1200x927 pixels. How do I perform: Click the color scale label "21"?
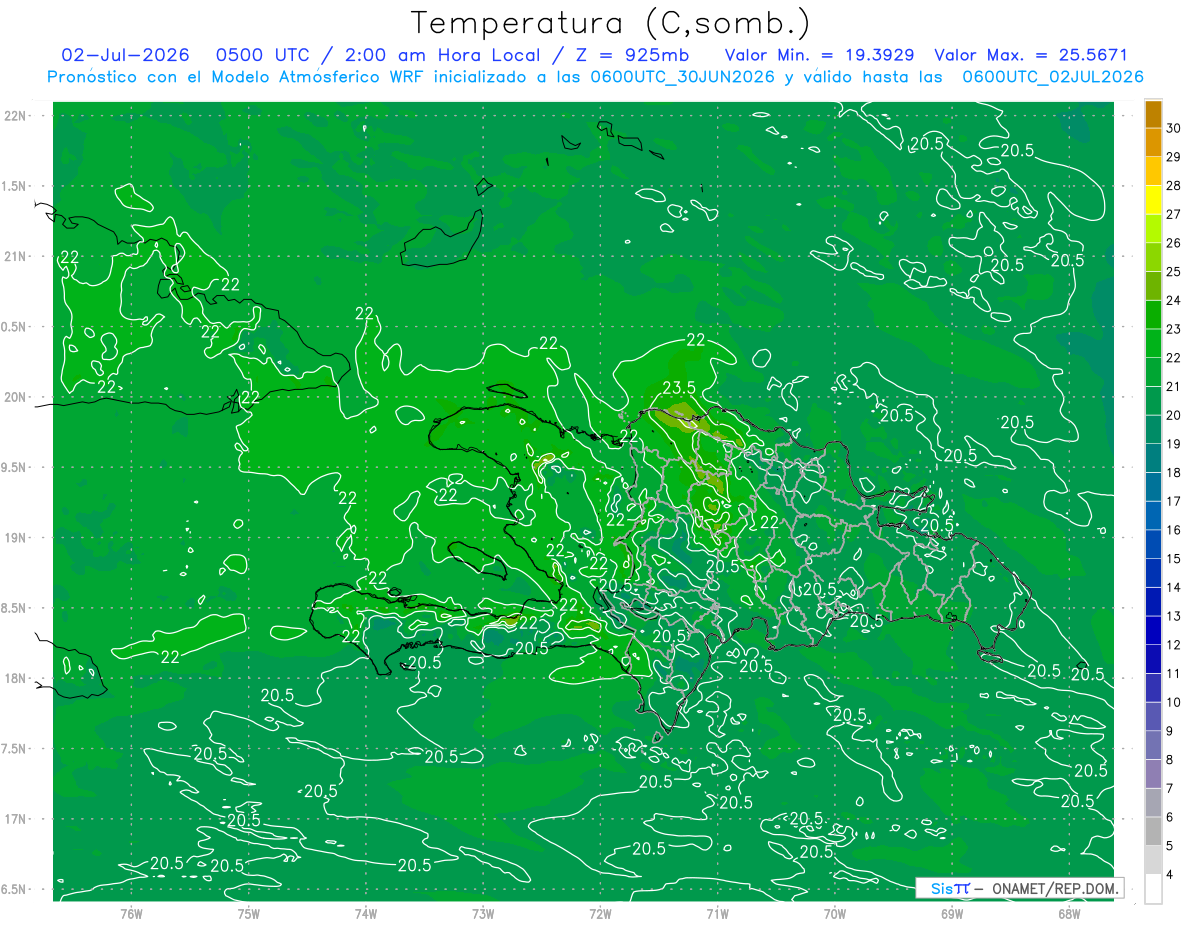point(1174,387)
